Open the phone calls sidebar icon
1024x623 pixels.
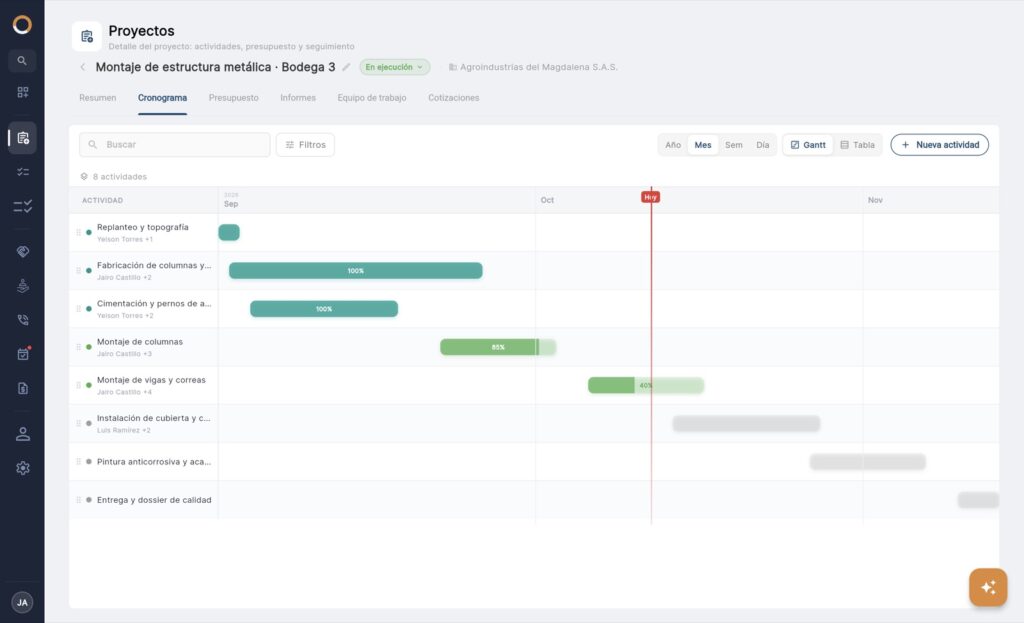click(22, 320)
